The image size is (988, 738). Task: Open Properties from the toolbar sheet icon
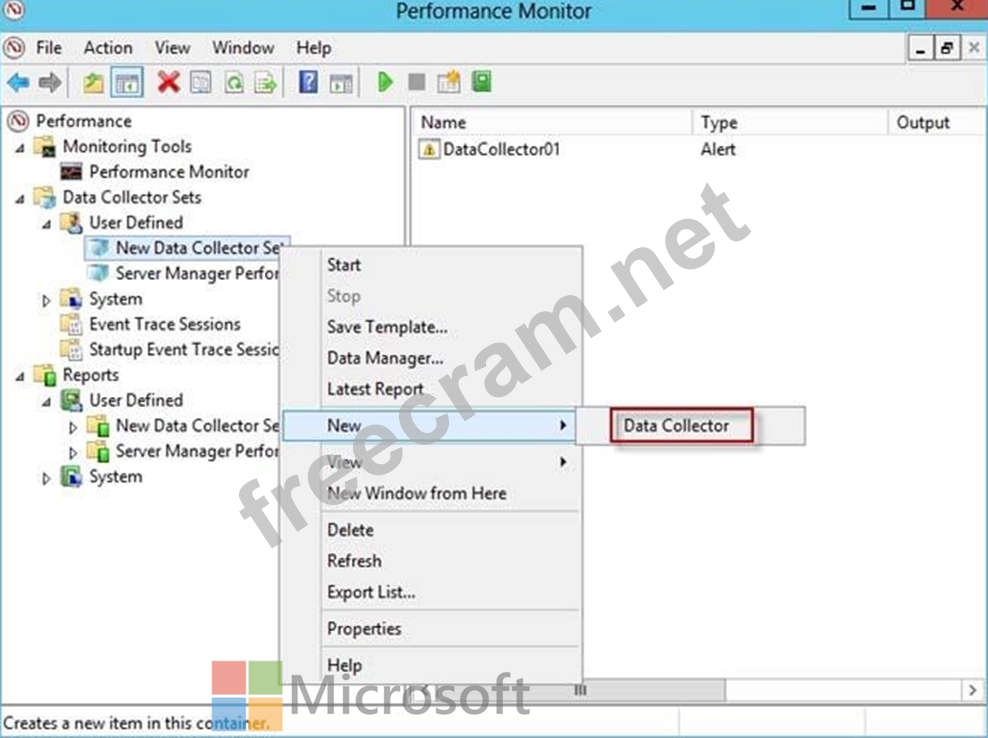click(201, 83)
